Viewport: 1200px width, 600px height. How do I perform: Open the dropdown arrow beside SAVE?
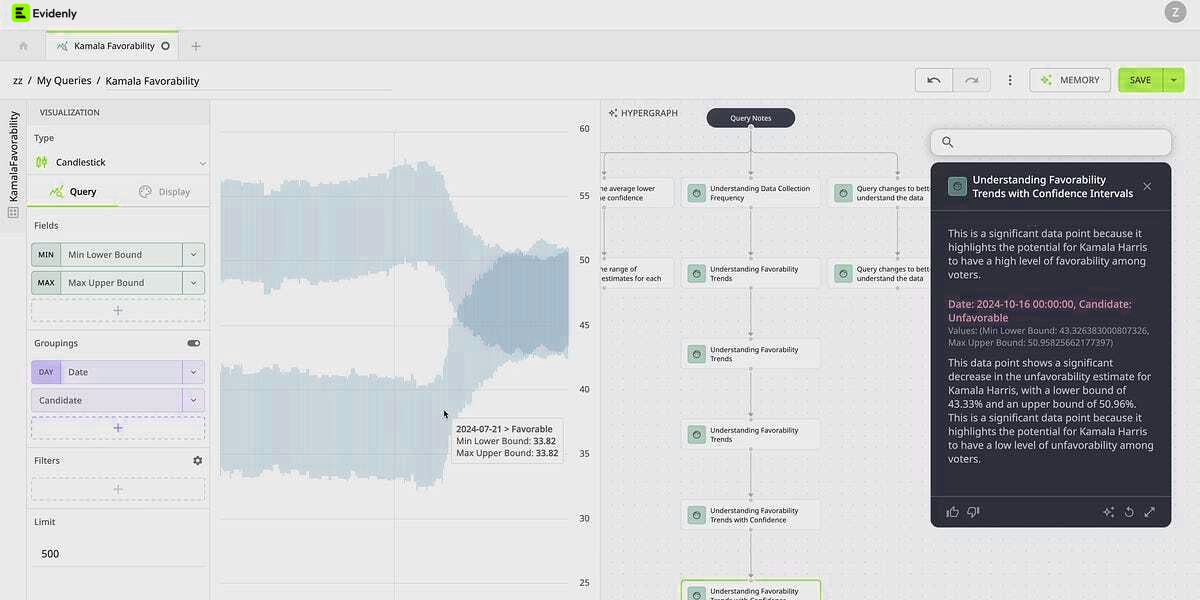(x=1174, y=80)
